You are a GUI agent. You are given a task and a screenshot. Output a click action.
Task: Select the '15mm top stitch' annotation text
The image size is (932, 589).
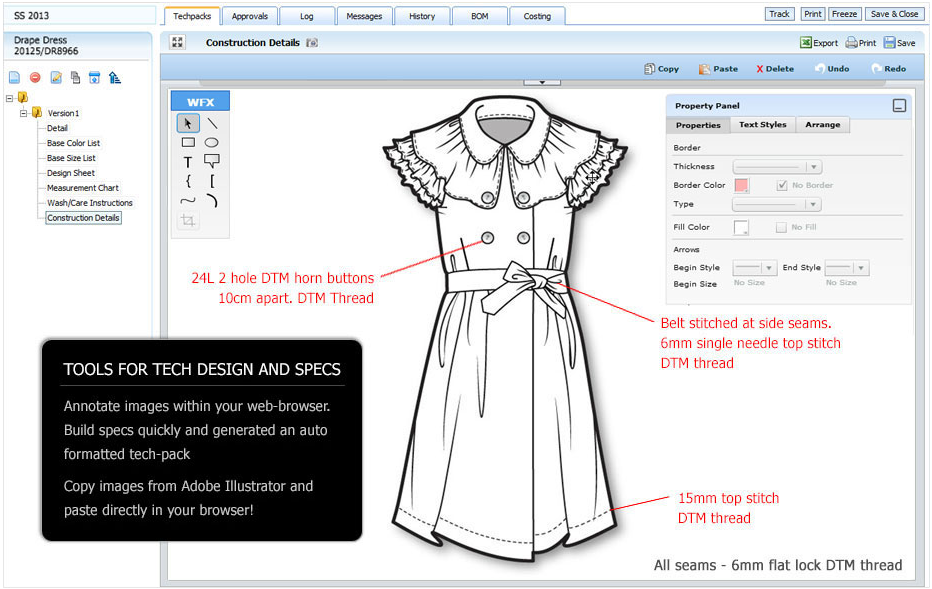coord(728,498)
